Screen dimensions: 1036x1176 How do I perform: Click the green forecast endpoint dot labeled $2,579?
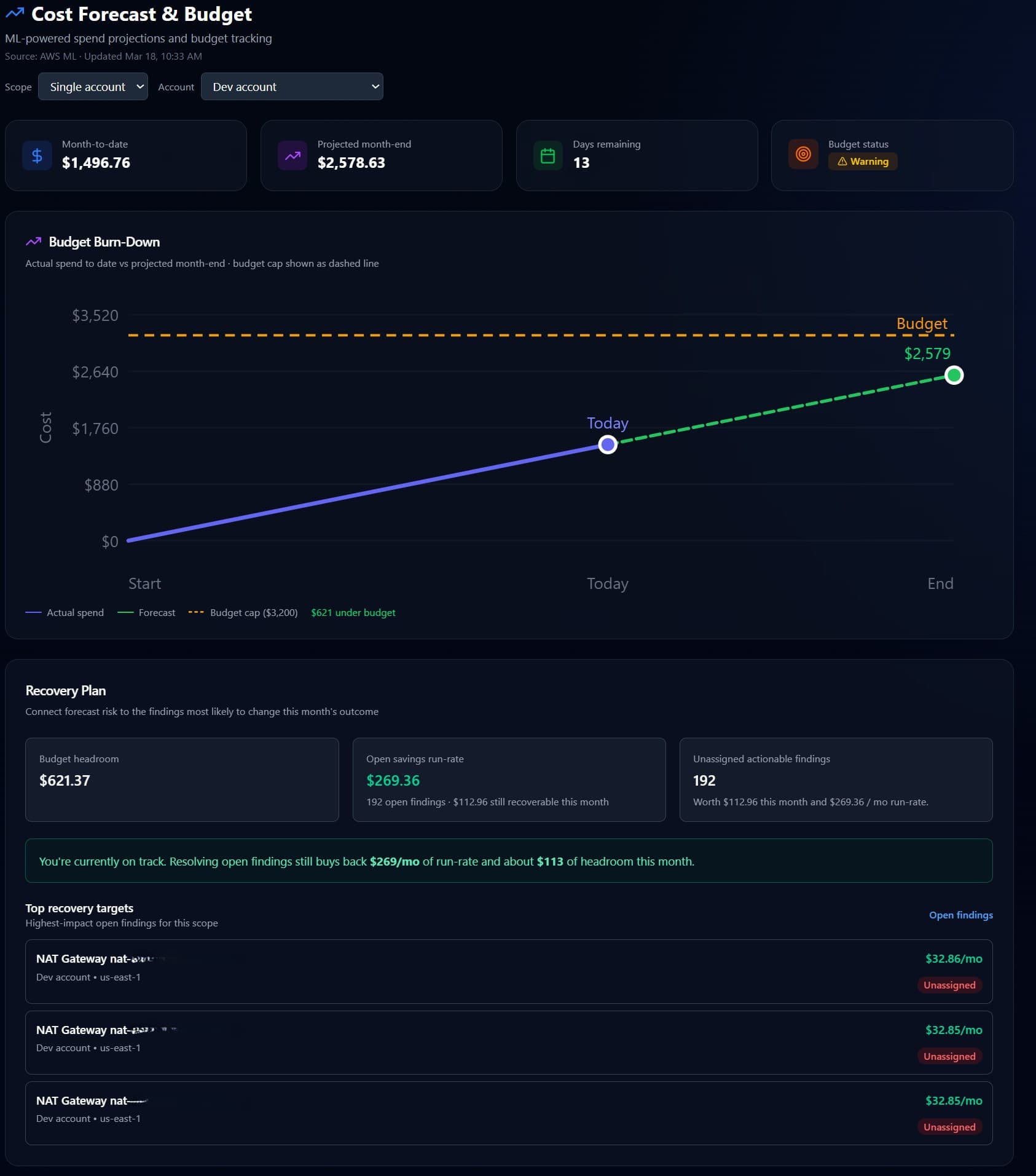pos(954,374)
